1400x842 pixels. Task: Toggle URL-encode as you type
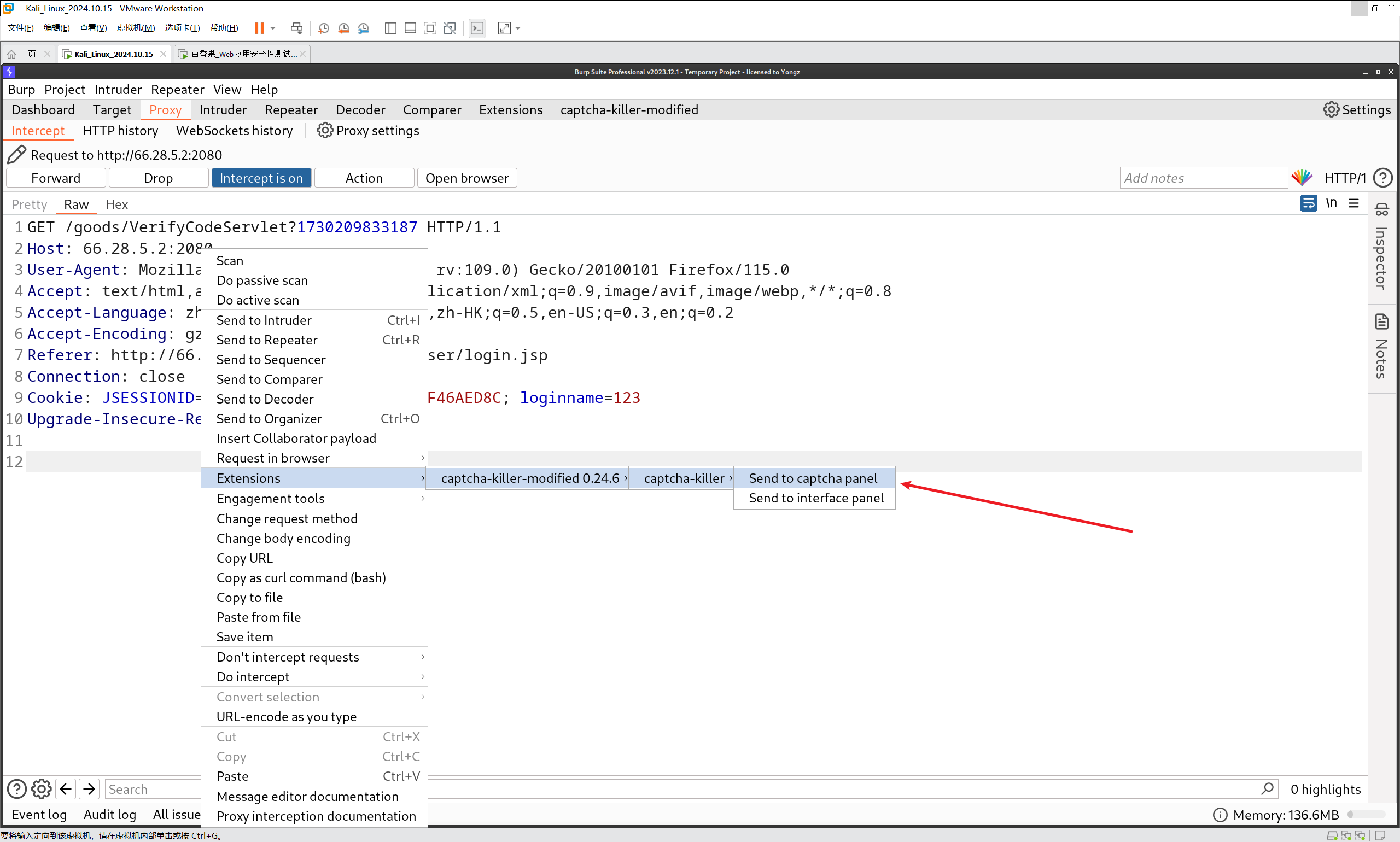314,716
